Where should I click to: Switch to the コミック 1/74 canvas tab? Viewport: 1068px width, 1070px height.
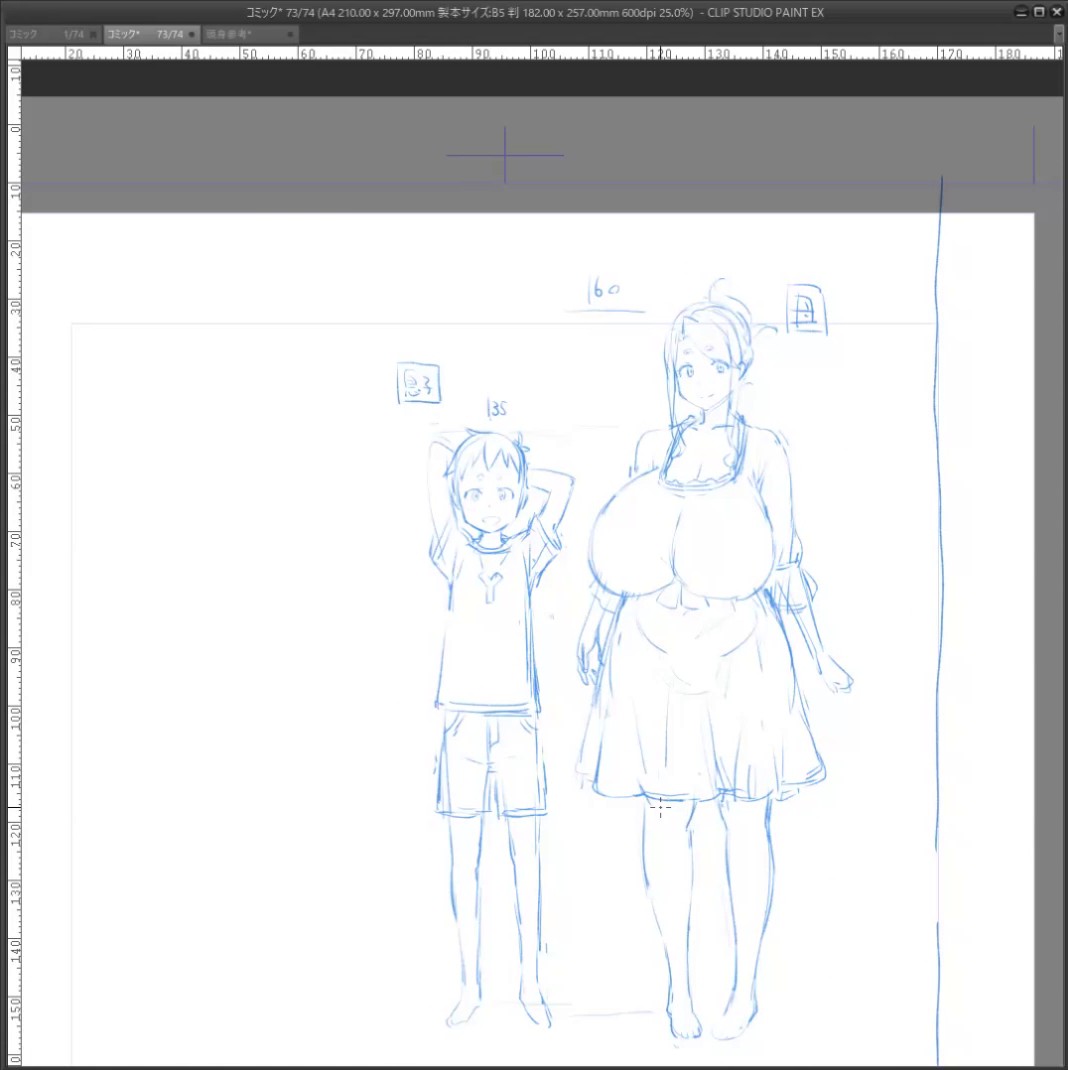(x=46, y=34)
